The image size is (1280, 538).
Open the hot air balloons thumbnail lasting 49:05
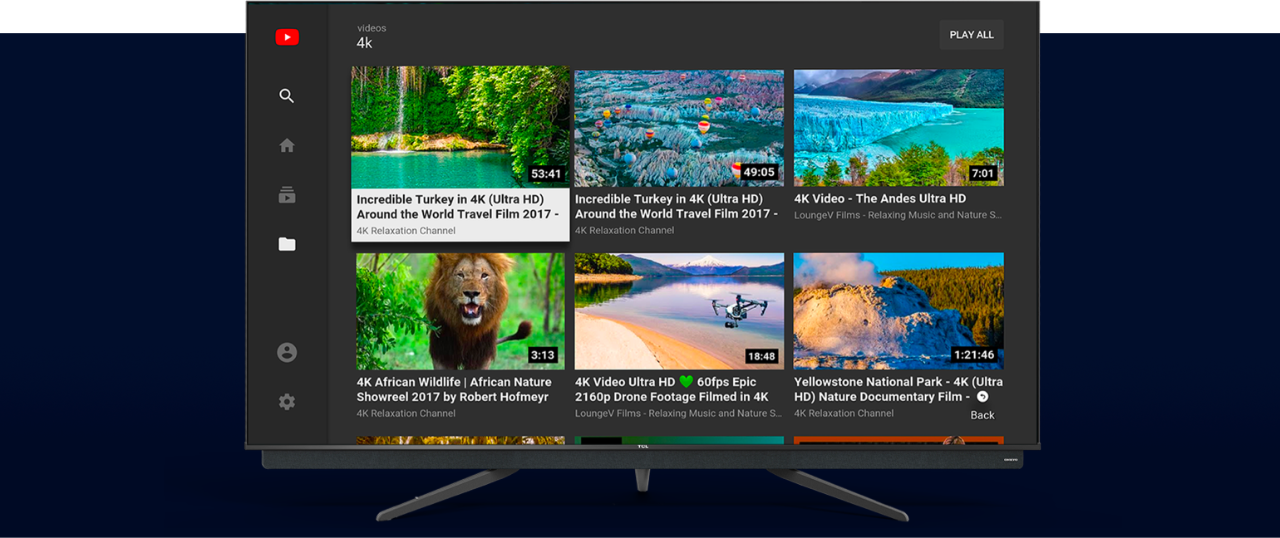click(679, 127)
